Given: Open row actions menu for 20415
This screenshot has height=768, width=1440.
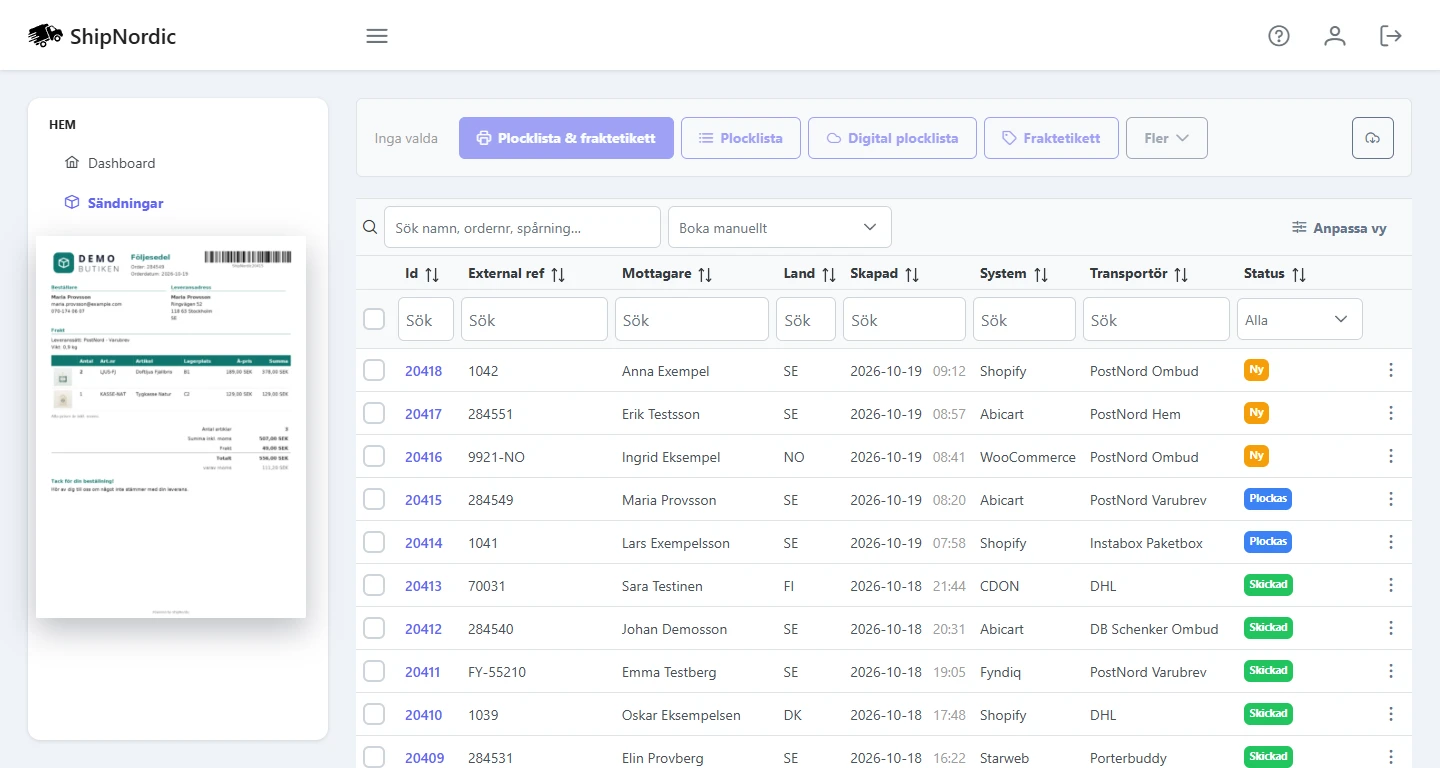Looking at the screenshot, I should (x=1391, y=500).
